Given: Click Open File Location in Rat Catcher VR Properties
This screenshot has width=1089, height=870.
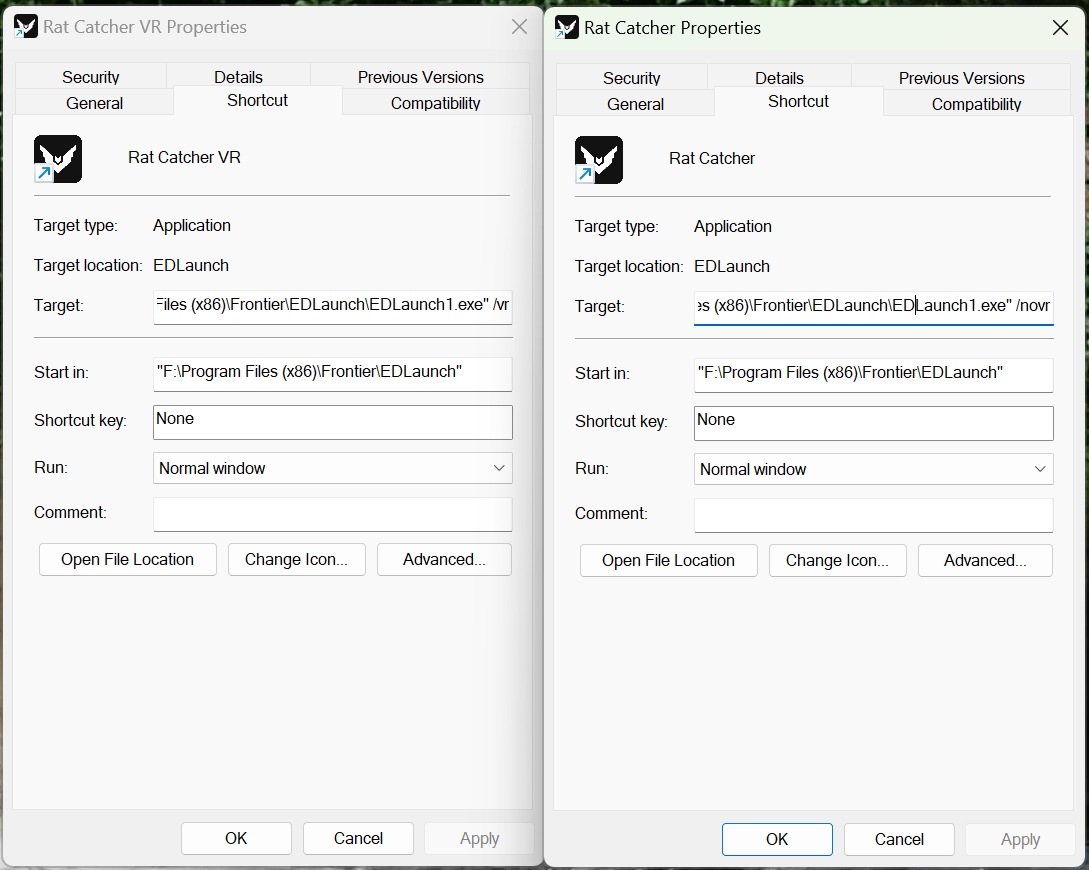Looking at the screenshot, I should point(128,560).
